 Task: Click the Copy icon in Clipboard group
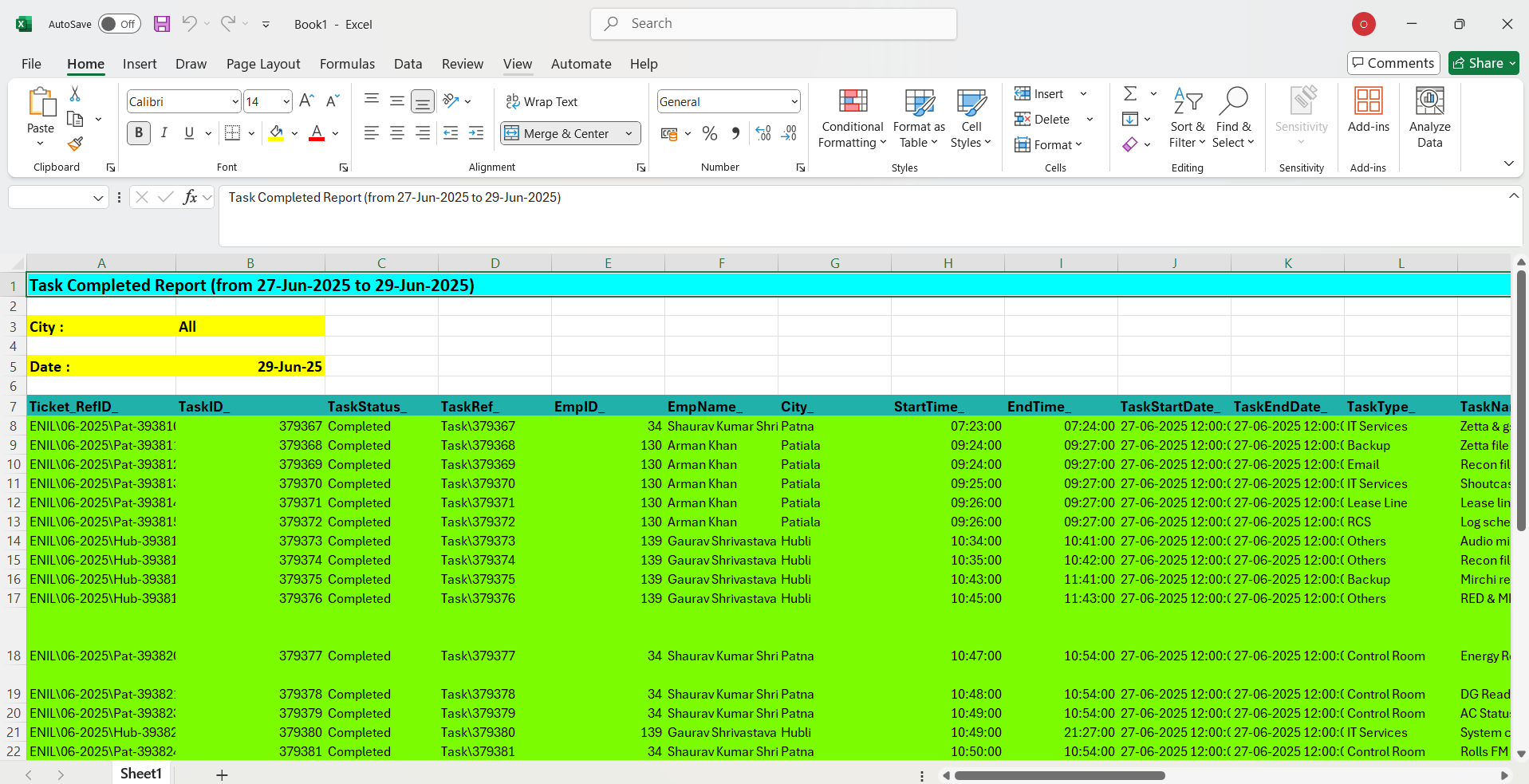75,119
